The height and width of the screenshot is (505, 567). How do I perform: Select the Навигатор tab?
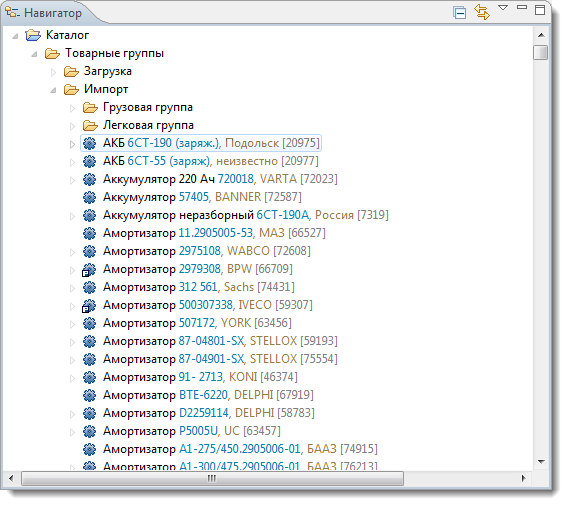tap(44, 13)
